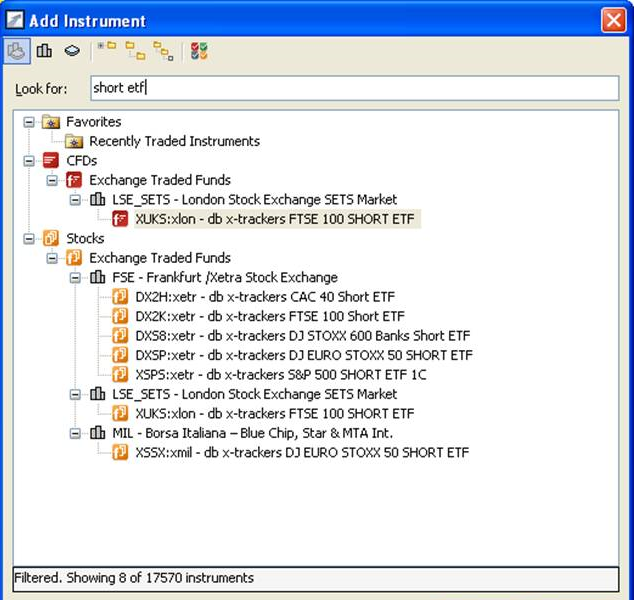This screenshot has width=635, height=600.
Task: Click the layered disc toolbar icon
Action: coord(72,51)
